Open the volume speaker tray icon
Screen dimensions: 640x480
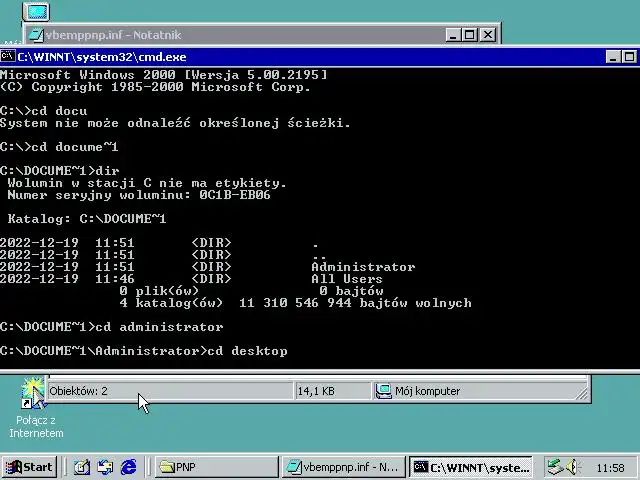(574, 467)
